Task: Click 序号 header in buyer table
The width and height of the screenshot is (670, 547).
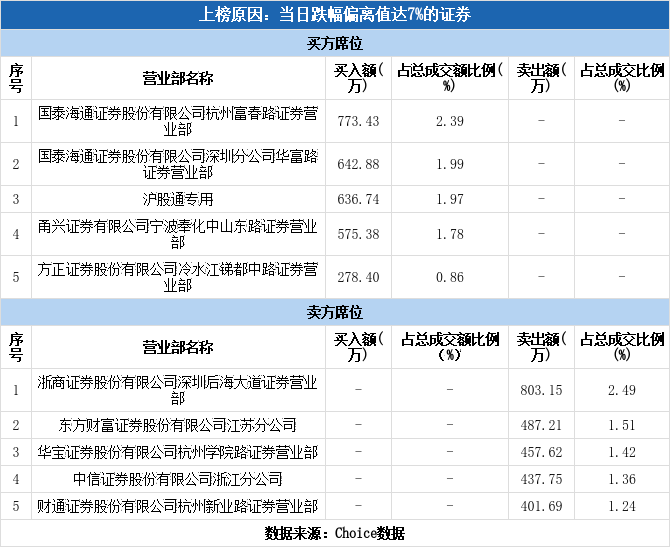Action: coord(16,79)
